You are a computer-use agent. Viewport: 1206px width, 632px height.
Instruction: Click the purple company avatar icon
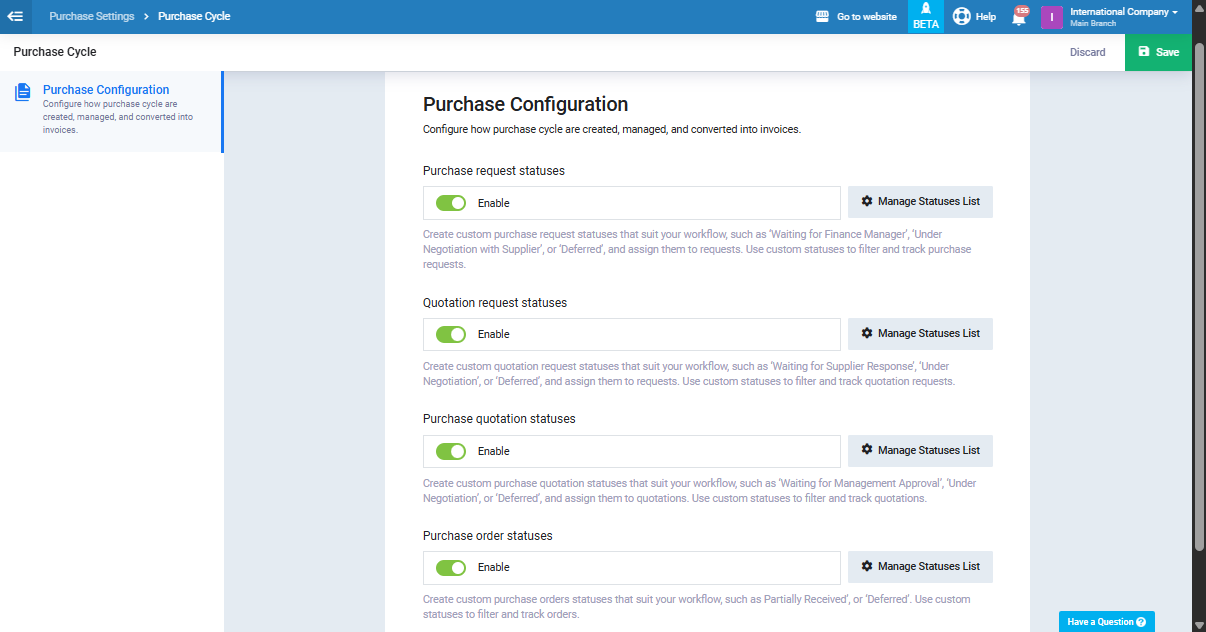[x=1051, y=17]
